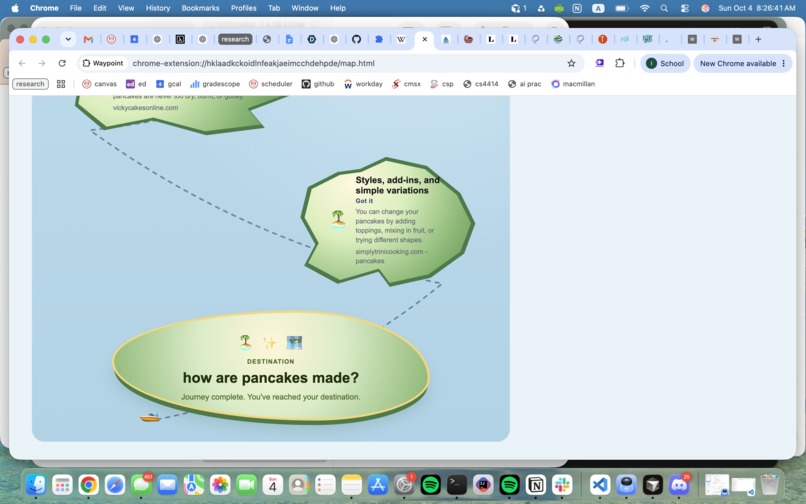The height and width of the screenshot is (504, 806).
Task: Open Discord from the Dock
Action: click(679, 484)
